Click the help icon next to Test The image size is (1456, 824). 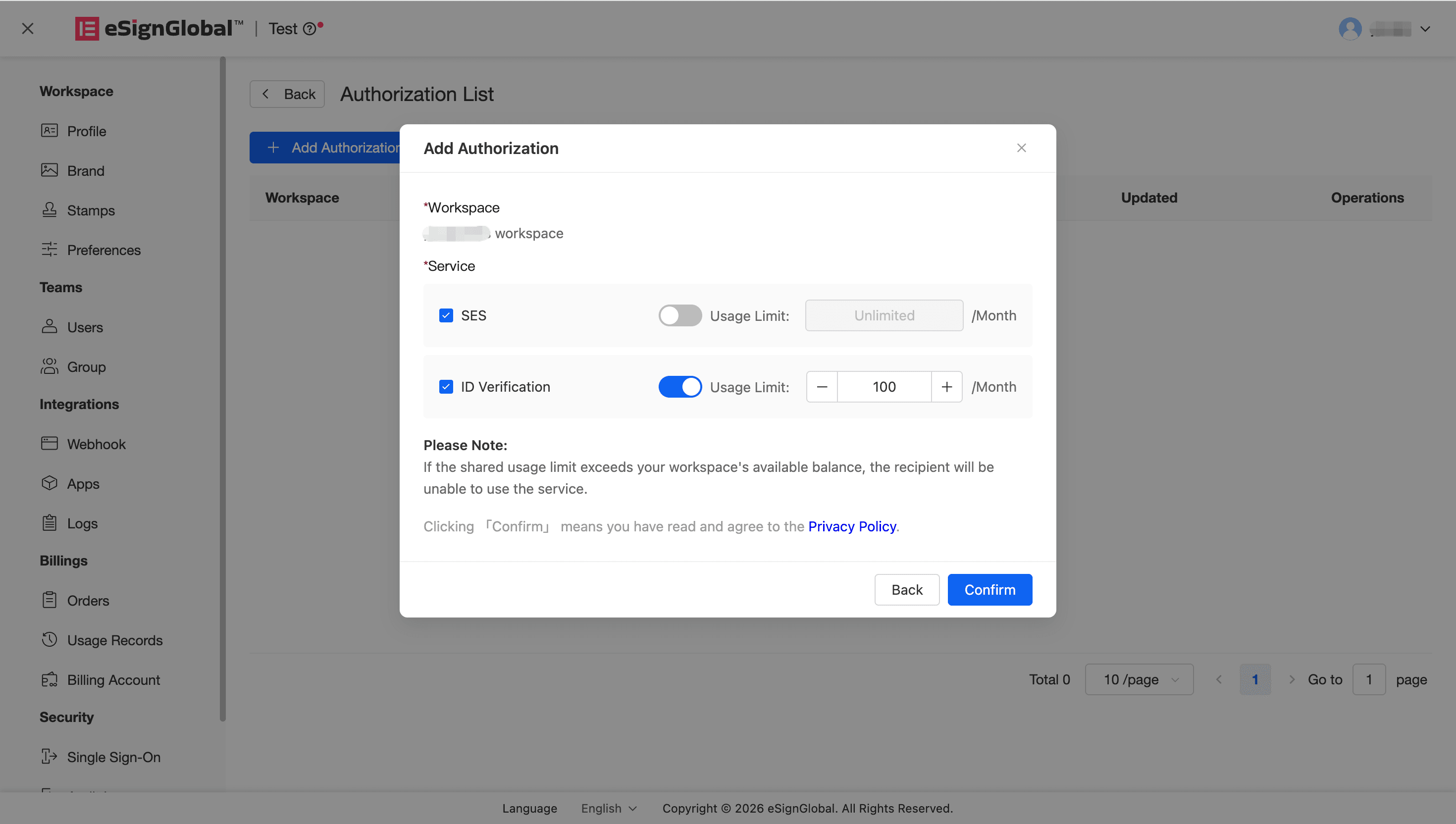tap(310, 29)
